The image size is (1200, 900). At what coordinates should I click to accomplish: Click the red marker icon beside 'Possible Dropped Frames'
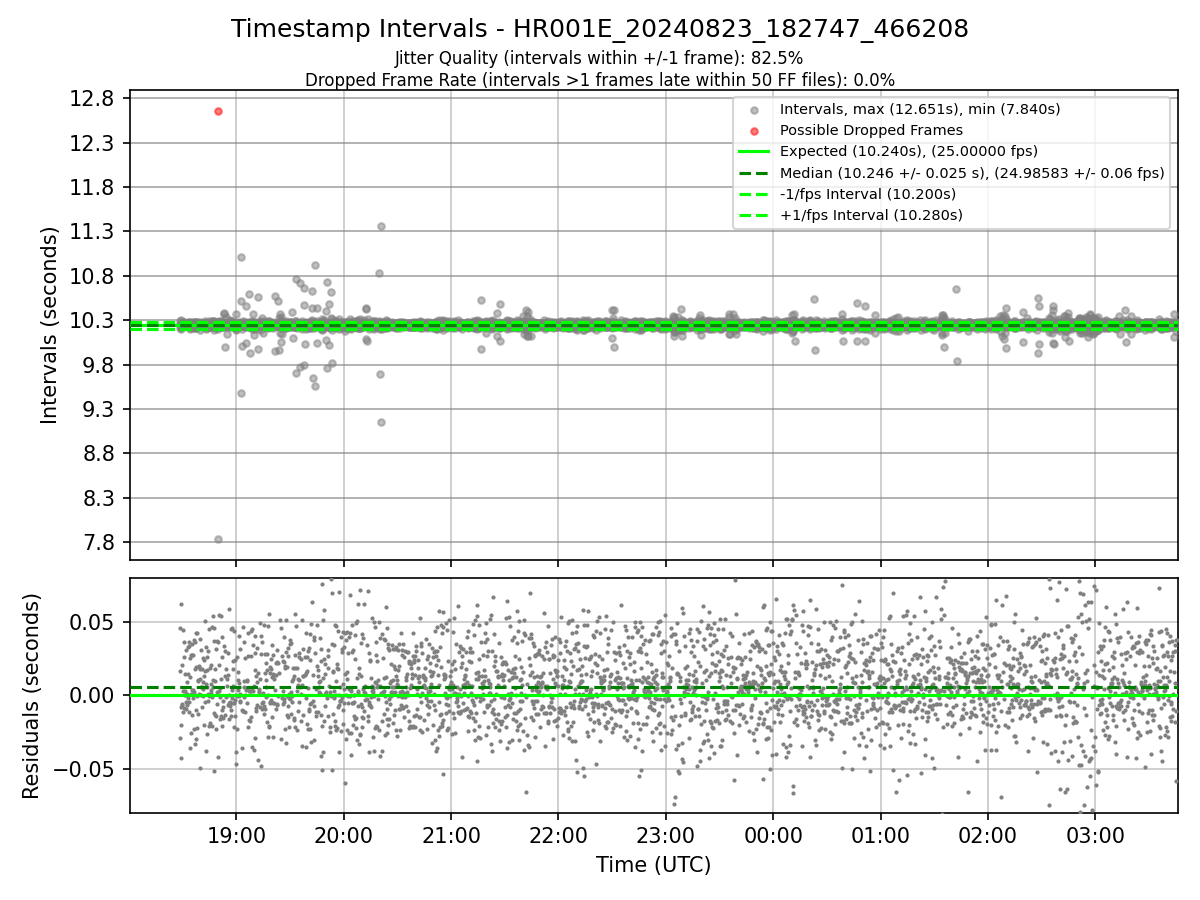point(754,131)
